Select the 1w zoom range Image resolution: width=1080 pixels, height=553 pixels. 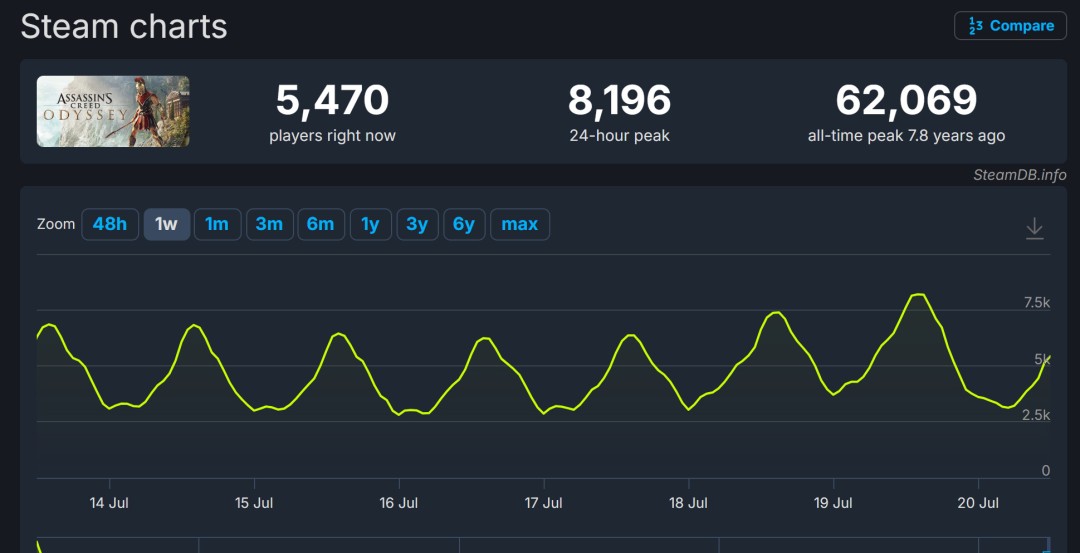pos(167,225)
